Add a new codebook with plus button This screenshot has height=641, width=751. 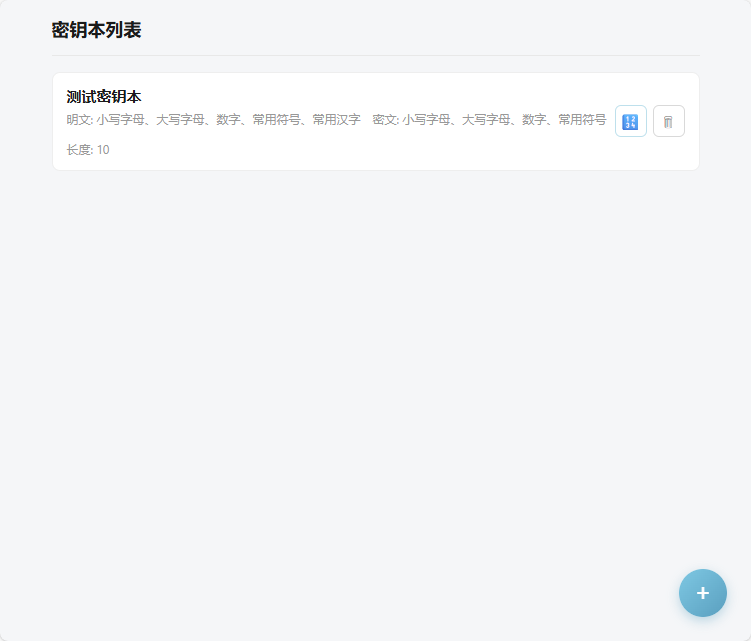point(703,593)
